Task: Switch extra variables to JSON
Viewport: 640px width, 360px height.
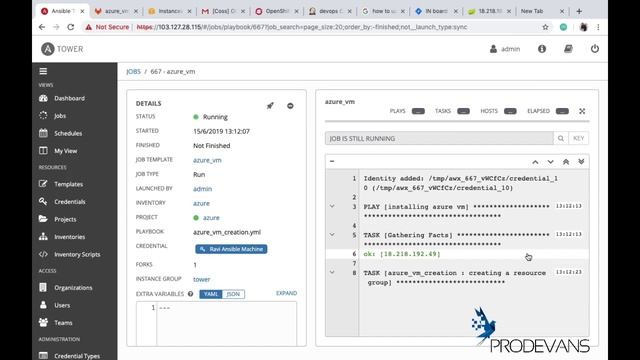Action: tap(233, 294)
